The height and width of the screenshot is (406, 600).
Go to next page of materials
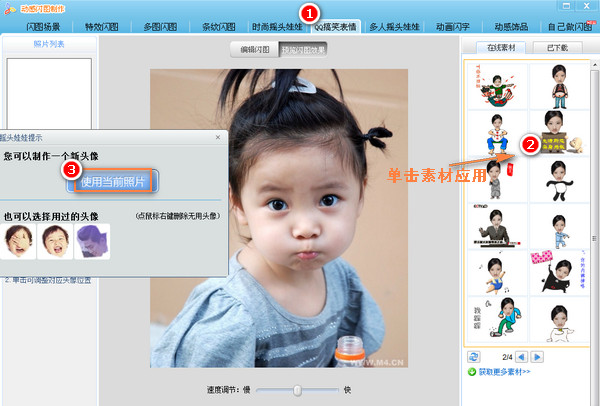(536, 356)
